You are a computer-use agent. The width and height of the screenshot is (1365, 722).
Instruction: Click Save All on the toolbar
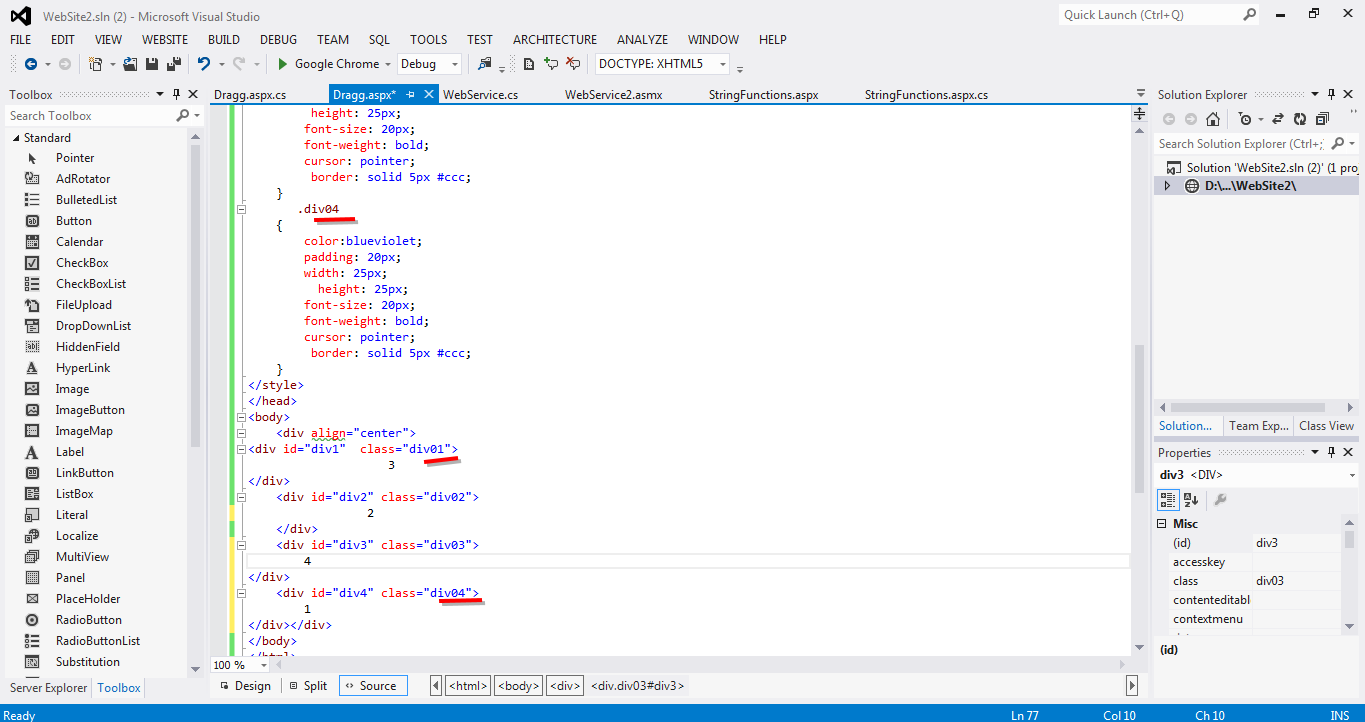(x=172, y=62)
